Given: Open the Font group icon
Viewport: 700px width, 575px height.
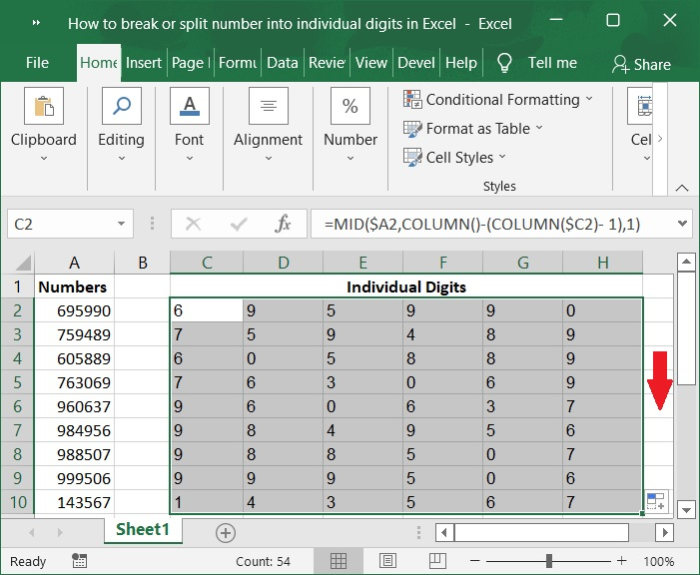Looking at the screenshot, I should pos(189,108).
